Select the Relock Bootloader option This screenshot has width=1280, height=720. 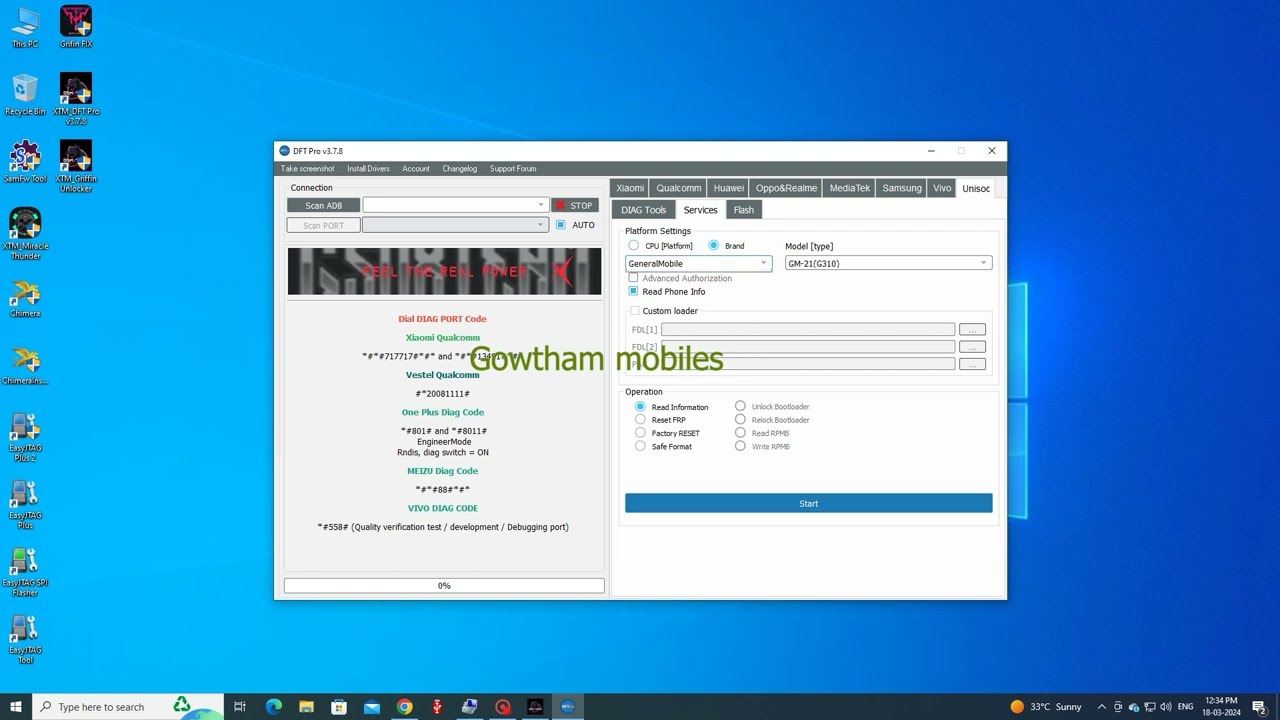pos(740,420)
